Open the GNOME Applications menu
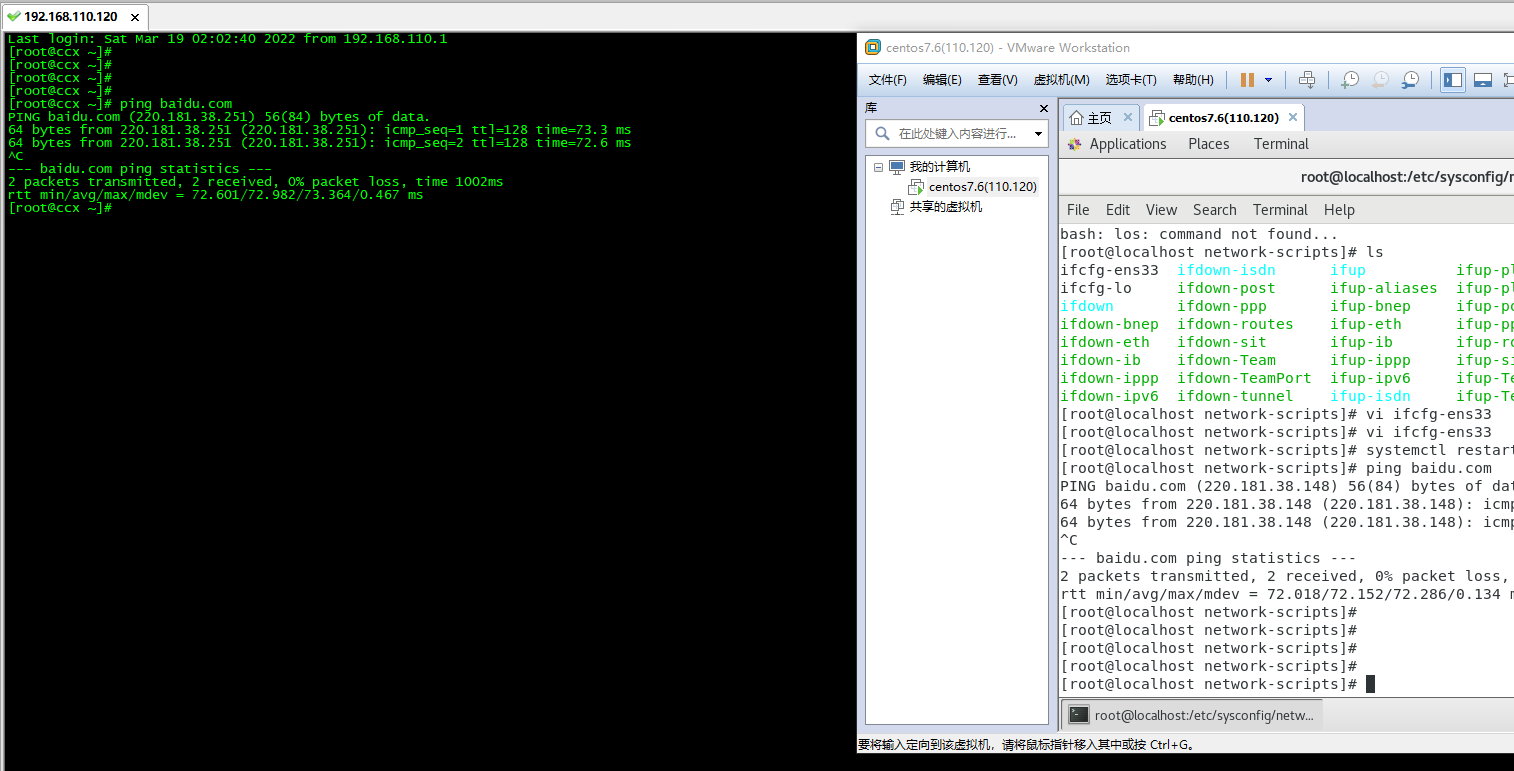 coord(1128,144)
